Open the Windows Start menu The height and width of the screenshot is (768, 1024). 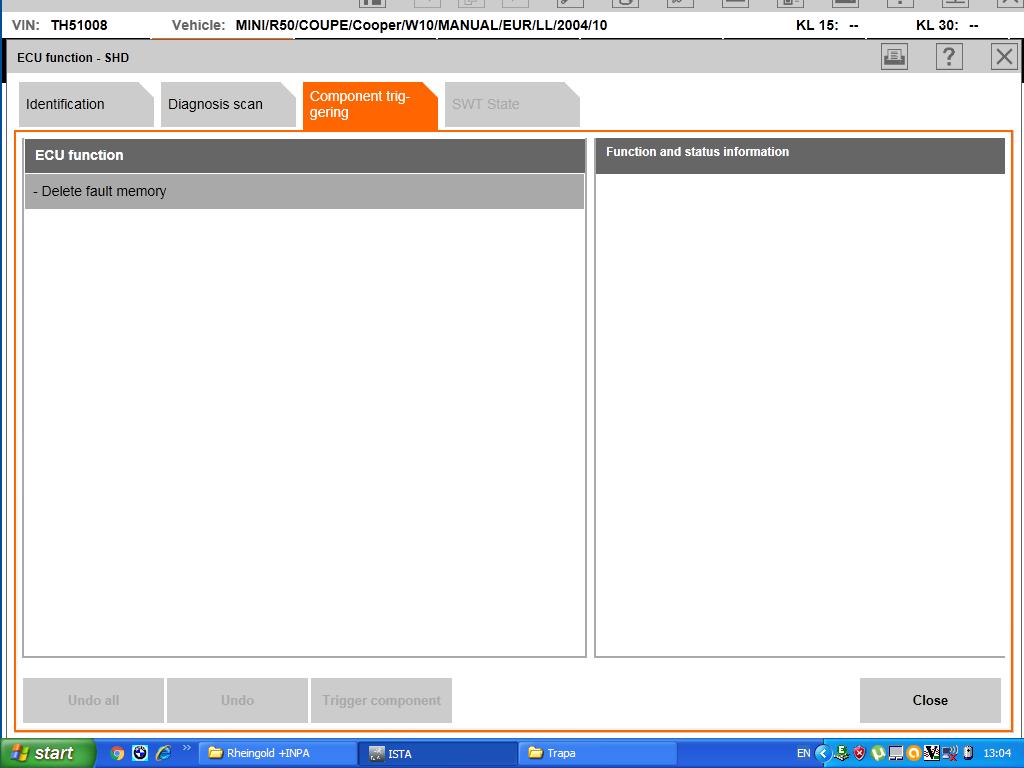click(47, 753)
